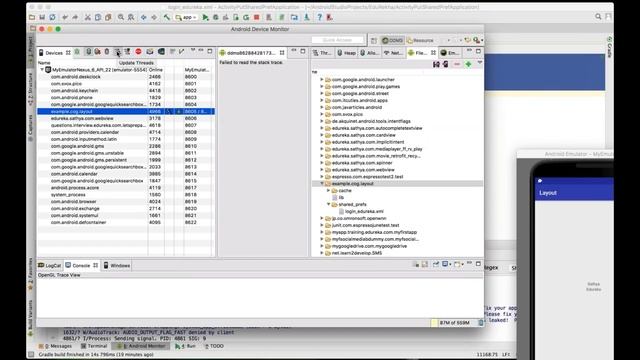Viewport: 640px width, 360px height.
Task: Click Android Studio search magnifier top right
Action: point(598,17)
